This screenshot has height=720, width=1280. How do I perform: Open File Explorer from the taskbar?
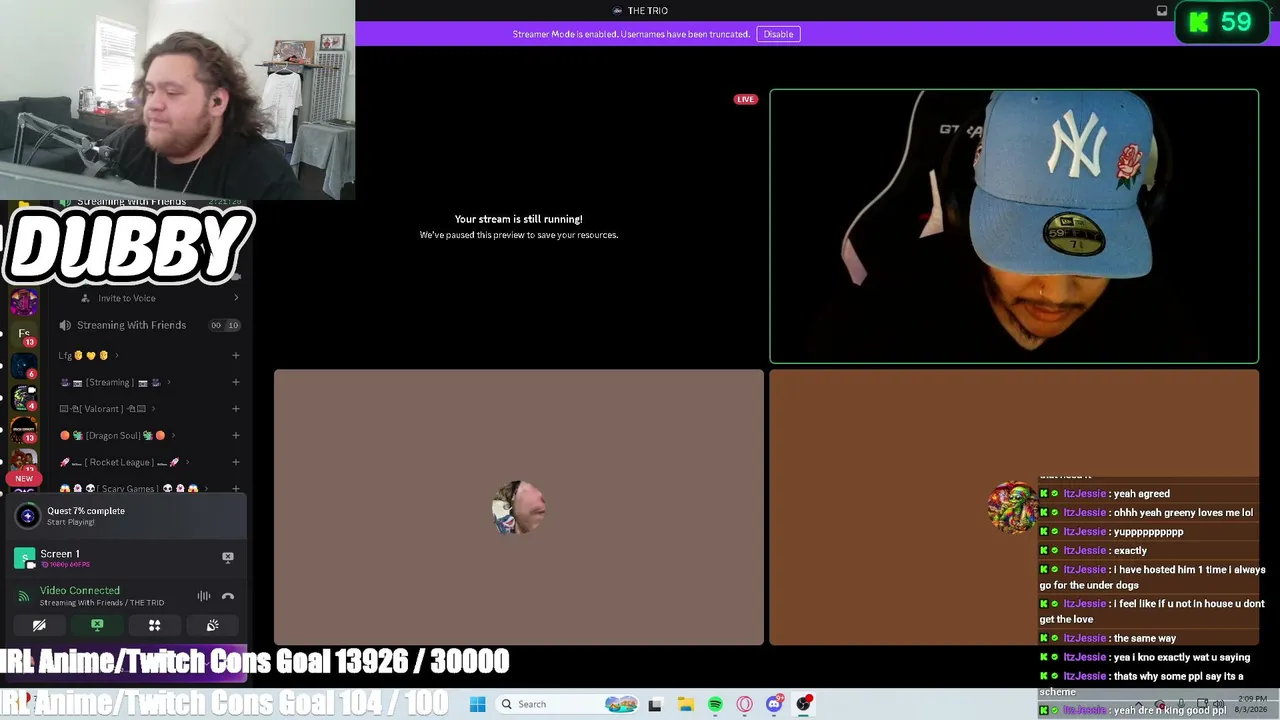(x=685, y=704)
